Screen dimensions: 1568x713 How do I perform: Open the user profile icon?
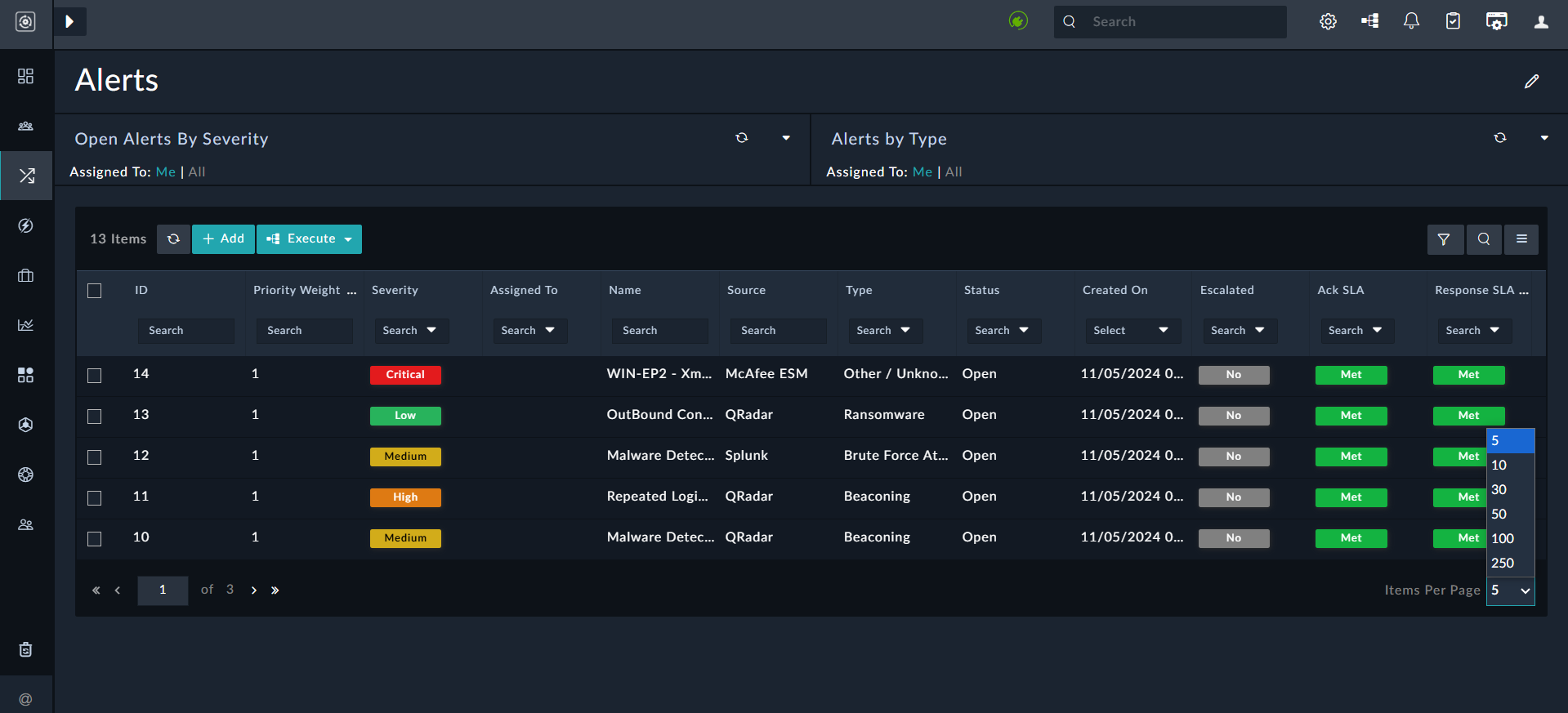[x=1542, y=22]
